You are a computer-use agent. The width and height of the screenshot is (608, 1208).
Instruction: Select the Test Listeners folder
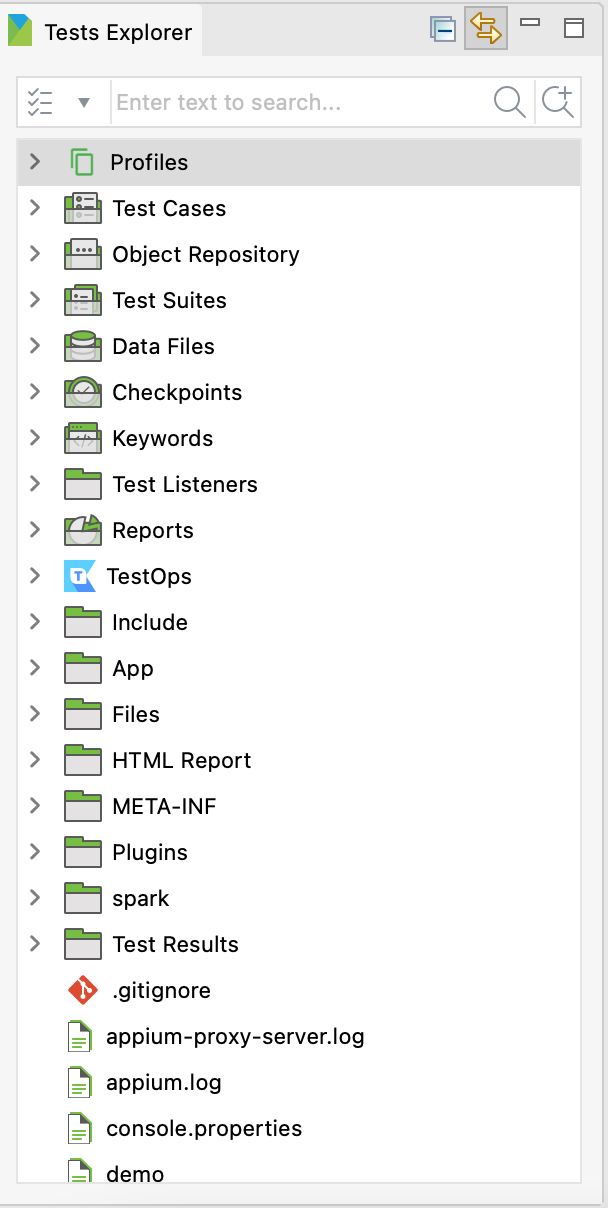[x=184, y=484]
